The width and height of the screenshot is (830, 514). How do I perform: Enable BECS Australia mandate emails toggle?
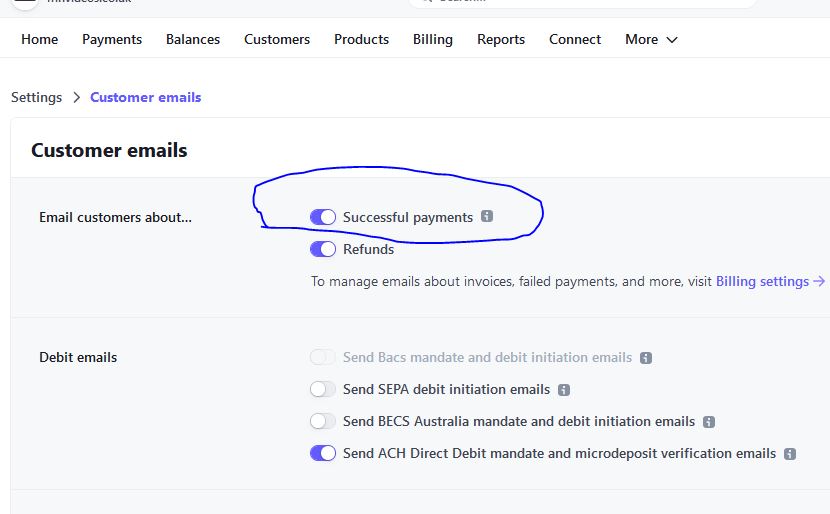[323, 421]
